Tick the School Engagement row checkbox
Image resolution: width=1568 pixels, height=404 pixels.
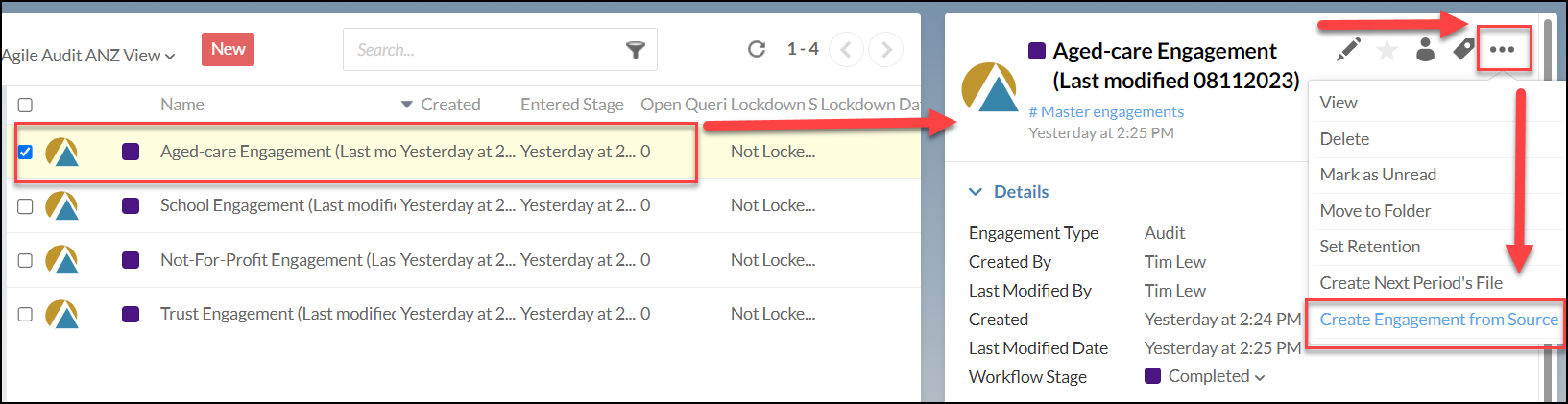point(25,206)
